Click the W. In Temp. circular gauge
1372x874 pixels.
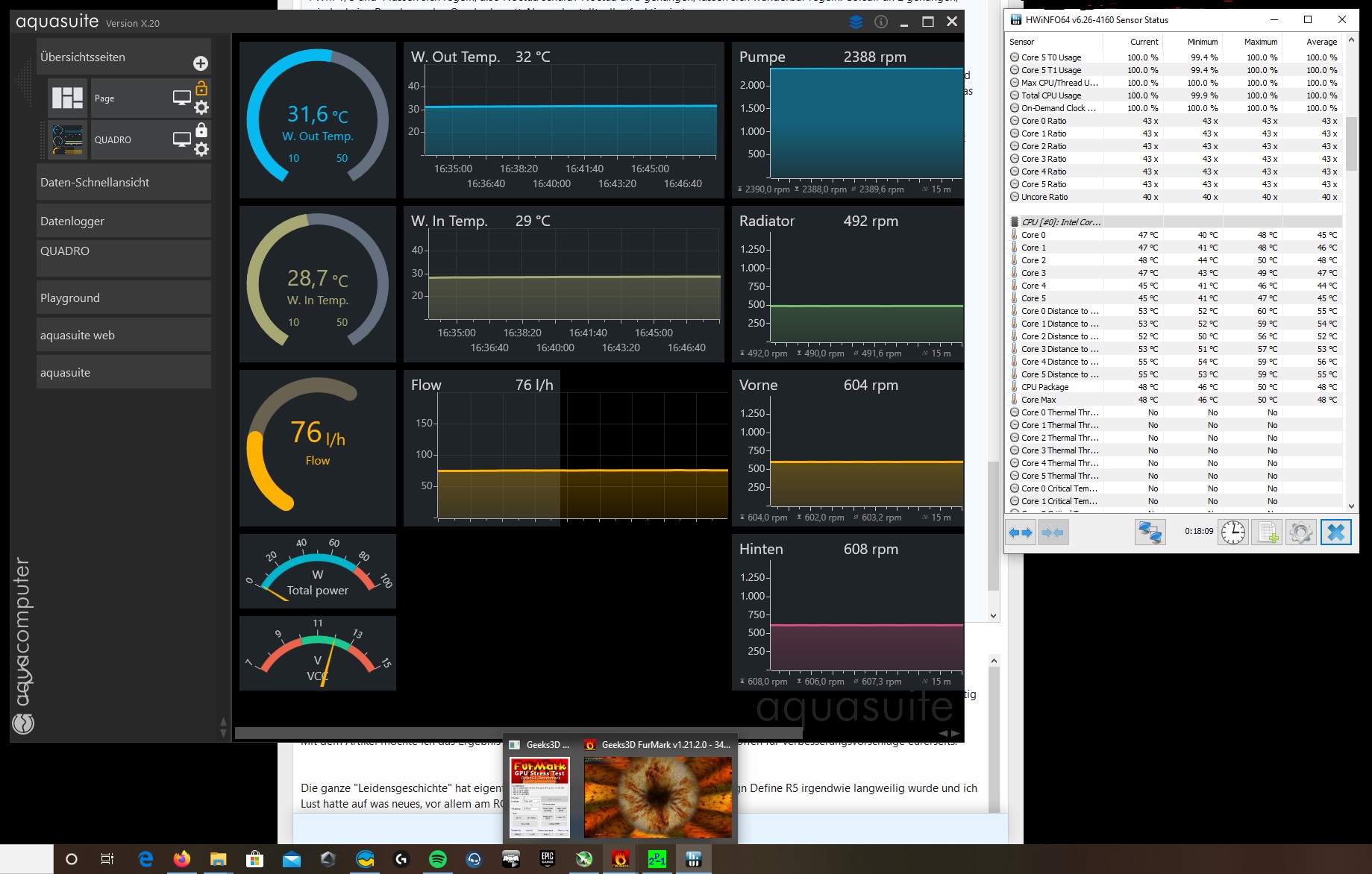[x=318, y=283]
